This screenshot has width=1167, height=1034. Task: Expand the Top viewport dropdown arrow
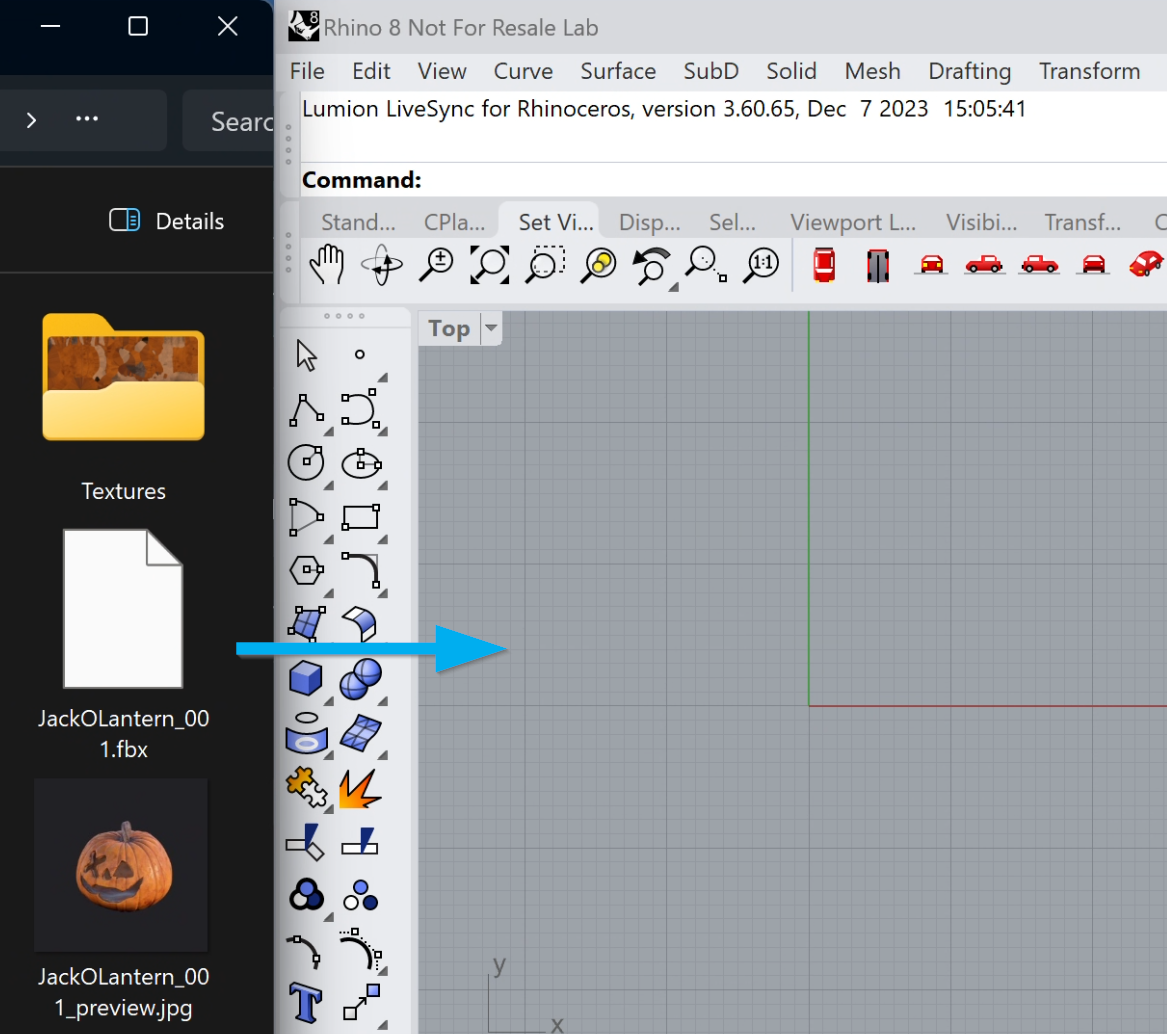[490, 328]
